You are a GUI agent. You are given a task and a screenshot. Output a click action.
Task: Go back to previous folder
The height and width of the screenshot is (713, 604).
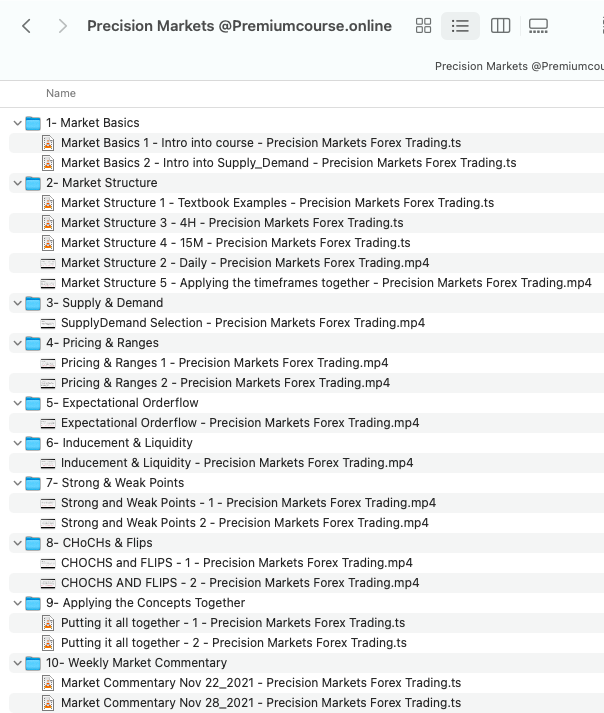coord(27,26)
